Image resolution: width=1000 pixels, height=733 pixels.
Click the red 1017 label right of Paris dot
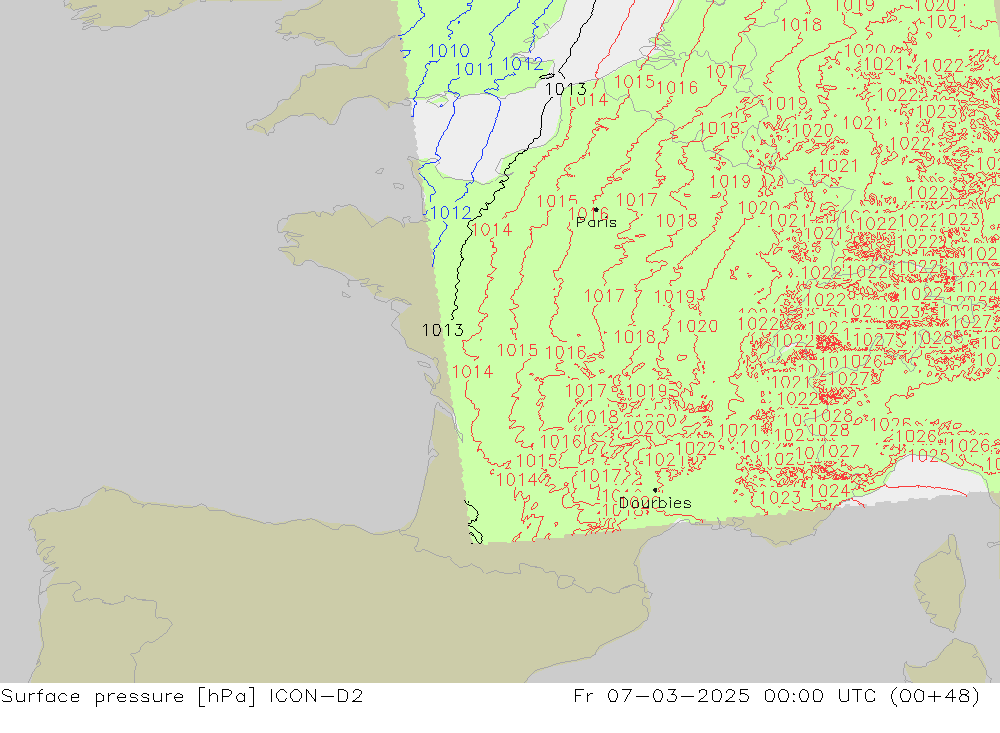(x=636, y=200)
